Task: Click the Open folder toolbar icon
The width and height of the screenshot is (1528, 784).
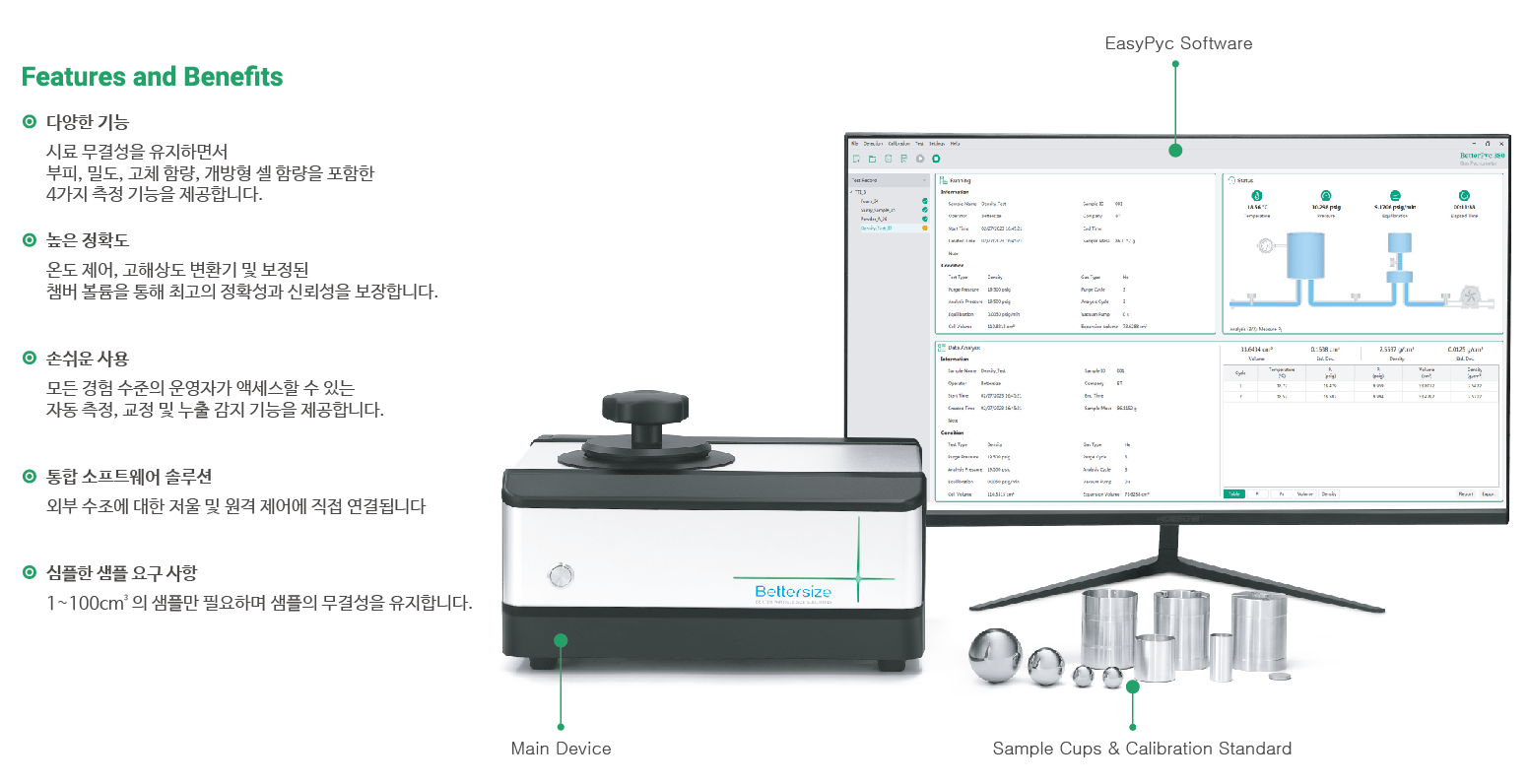Action: (x=872, y=159)
